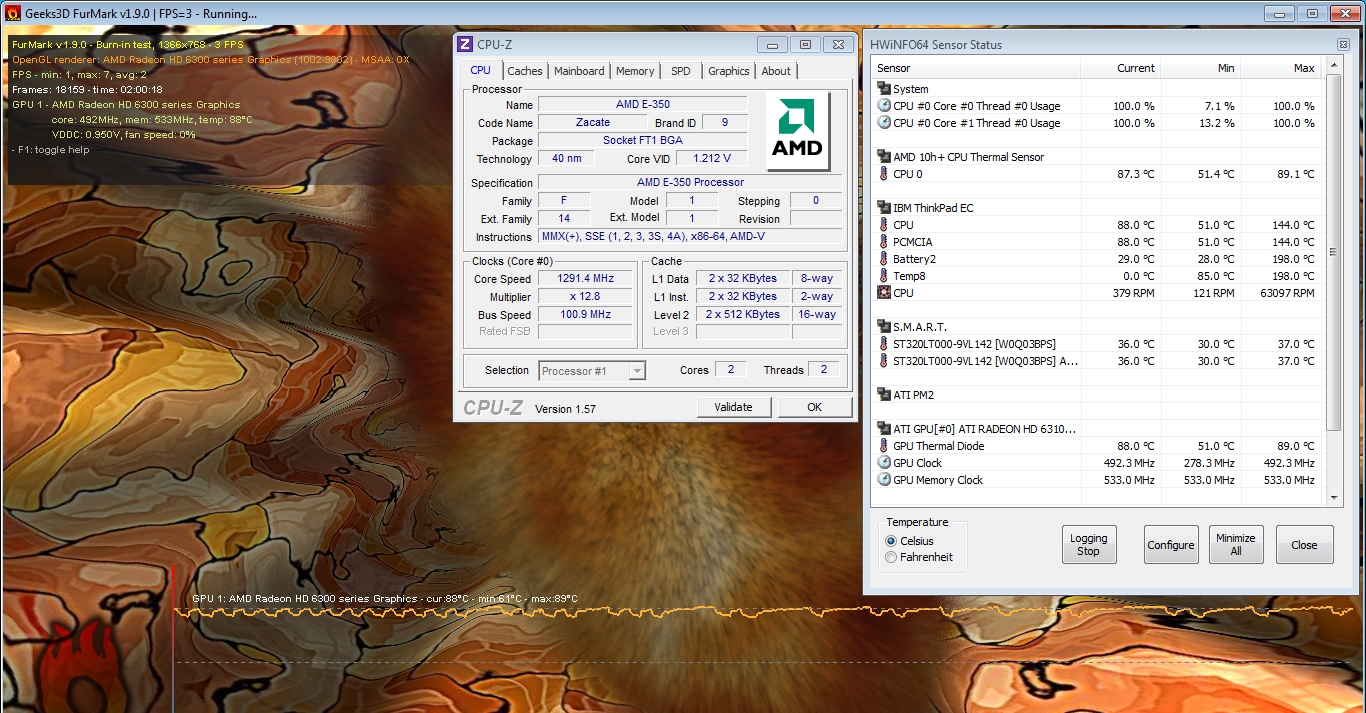The height and width of the screenshot is (713, 1366).
Task: Click the Core VID 1.212 V field
Action: click(711, 159)
